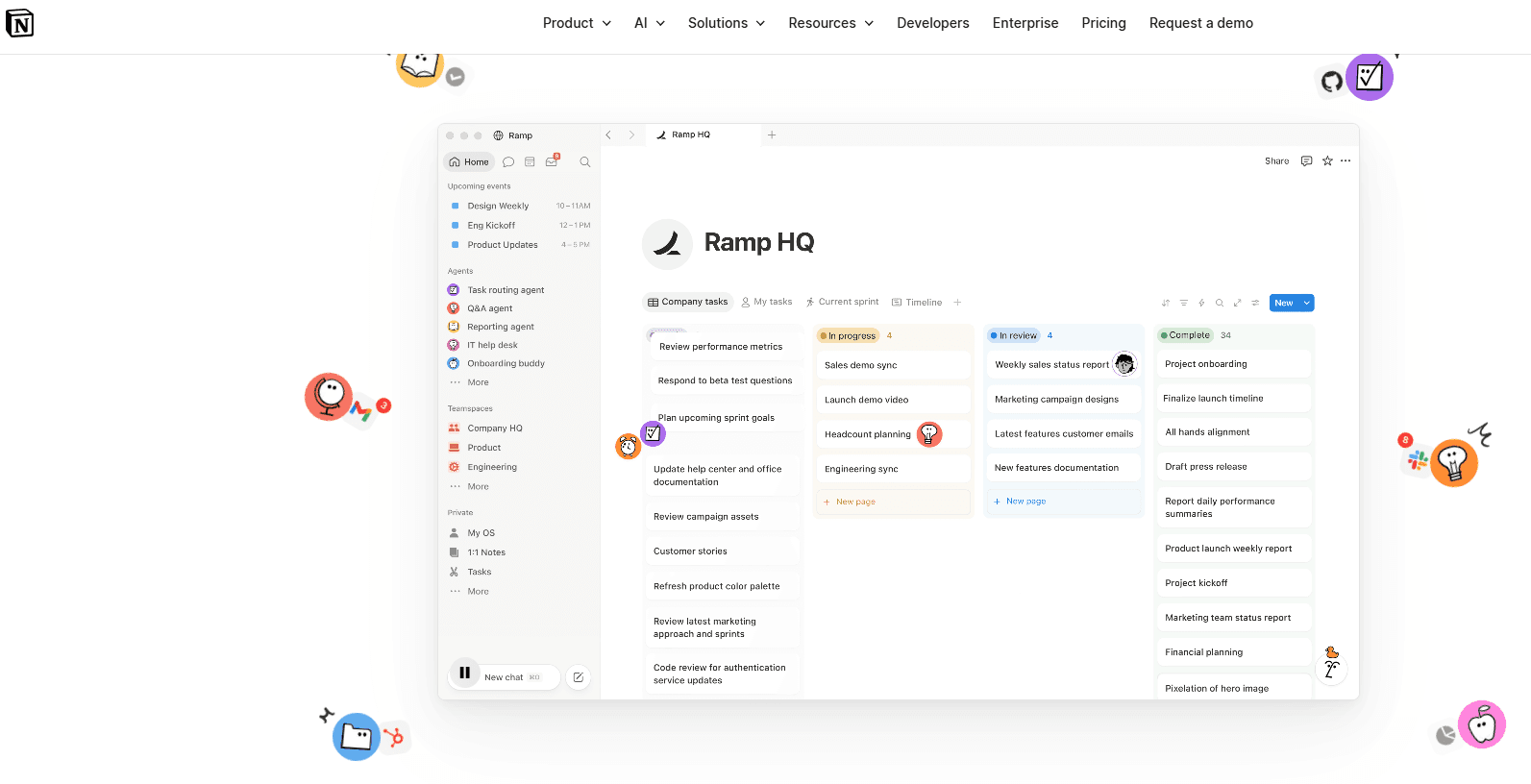Screen dimensions: 1531x784
Task: Pause the animation with the pause button
Action: click(464, 673)
